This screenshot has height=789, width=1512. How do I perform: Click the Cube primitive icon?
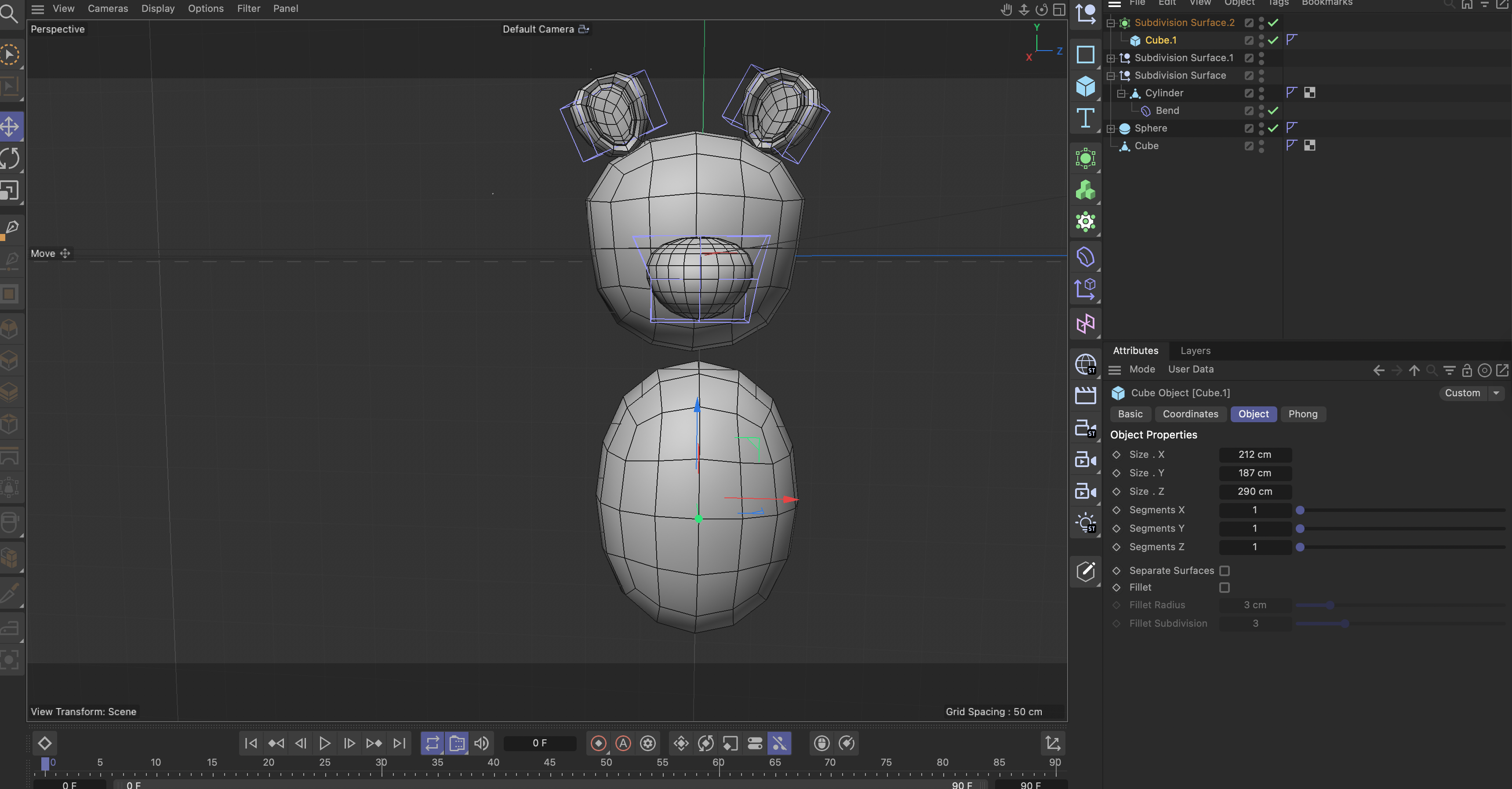coord(1085,86)
